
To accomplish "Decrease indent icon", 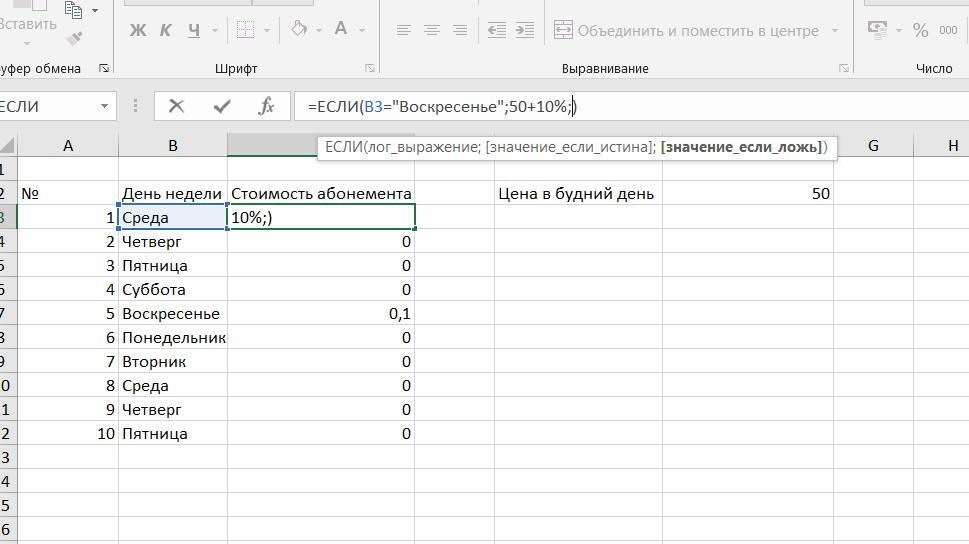I will pyautogui.click(x=496, y=30).
